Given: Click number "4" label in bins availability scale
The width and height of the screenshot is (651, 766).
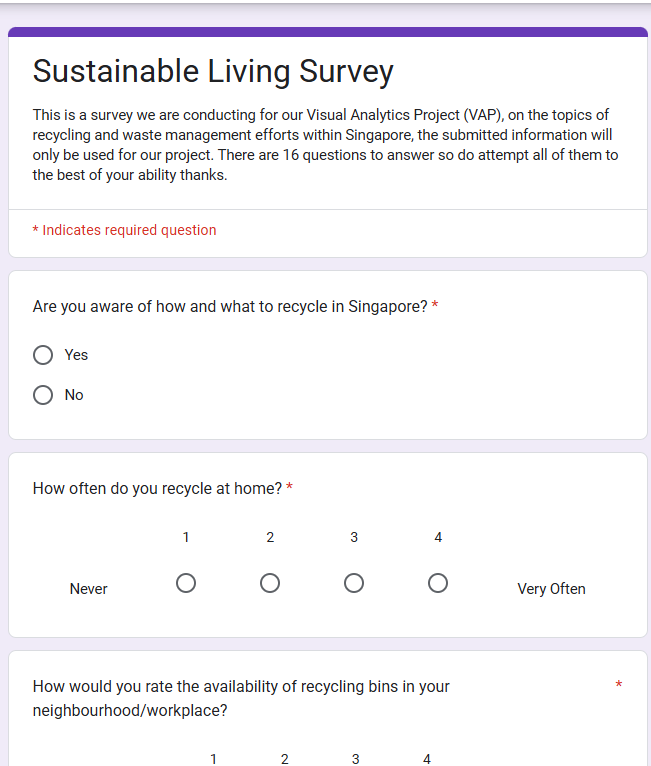Looking at the screenshot, I should (427, 759).
